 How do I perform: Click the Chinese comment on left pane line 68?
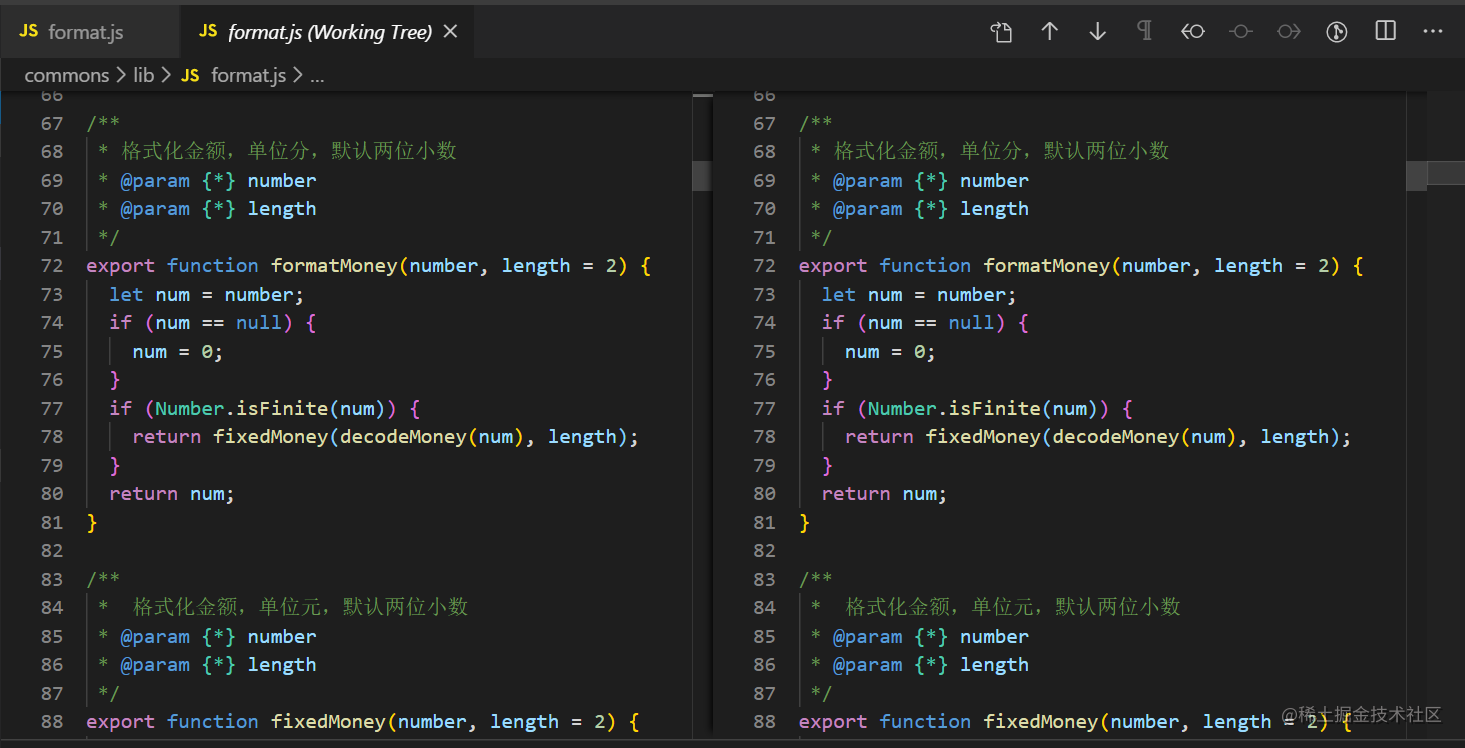(x=289, y=151)
